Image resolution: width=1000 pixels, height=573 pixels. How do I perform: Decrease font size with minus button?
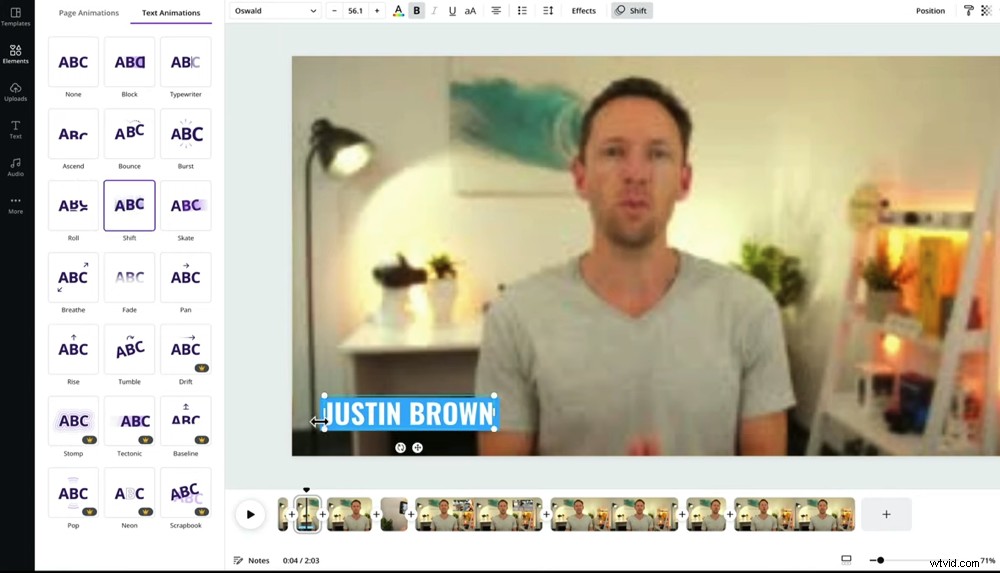coord(334,11)
